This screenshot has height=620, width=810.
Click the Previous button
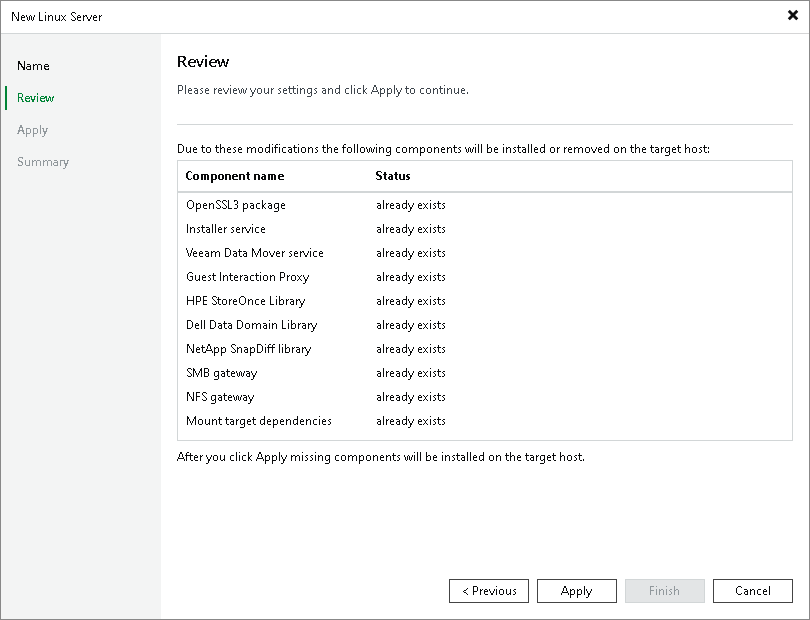(488, 590)
